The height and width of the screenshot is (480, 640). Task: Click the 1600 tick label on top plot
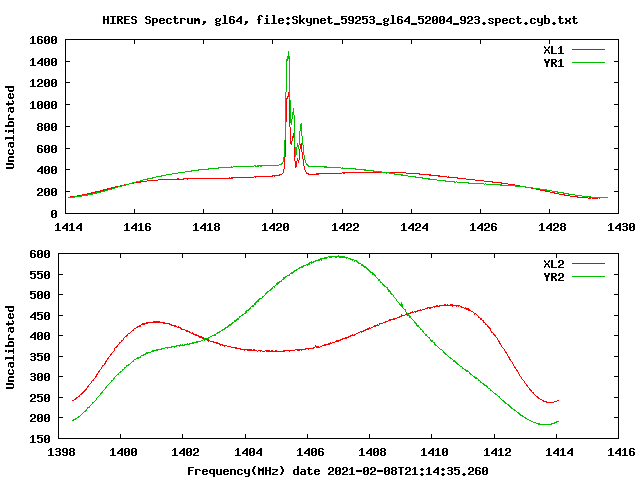click(43, 40)
